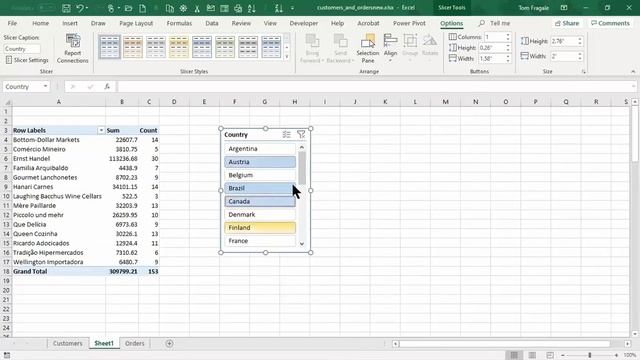Click the record macro status bar icon
The image size is (640, 360).
(x=7, y=356)
